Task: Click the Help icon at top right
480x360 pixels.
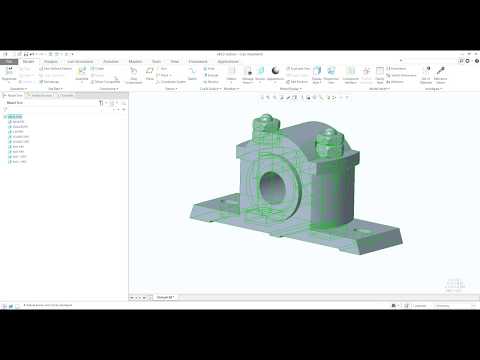Action: (x=477, y=61)
